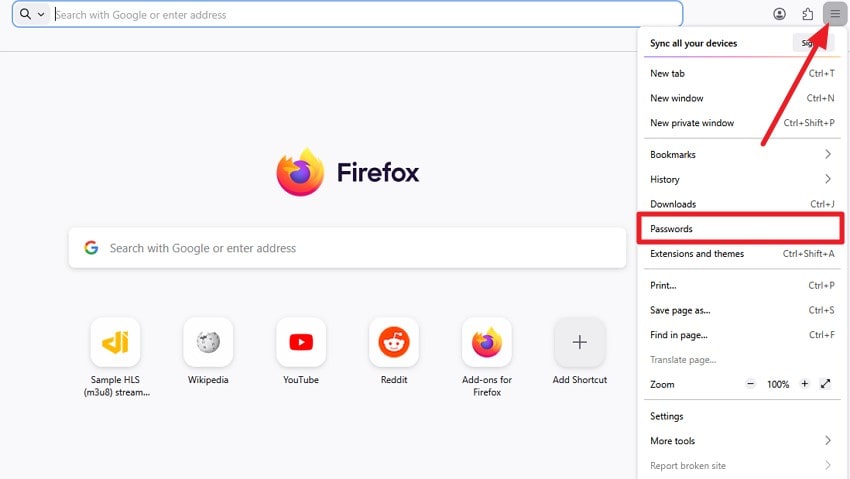Click the Firefox logo on the page

300,172
